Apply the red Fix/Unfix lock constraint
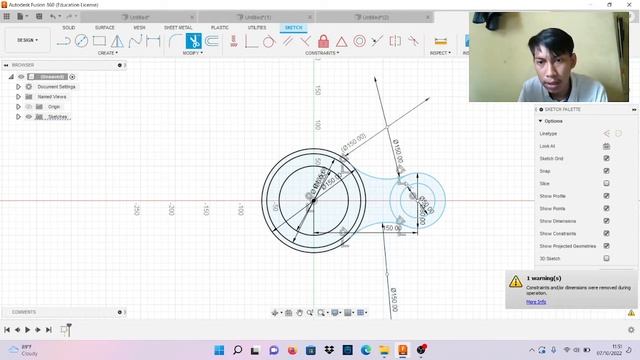The image size is (640, 360). (323, 41)
